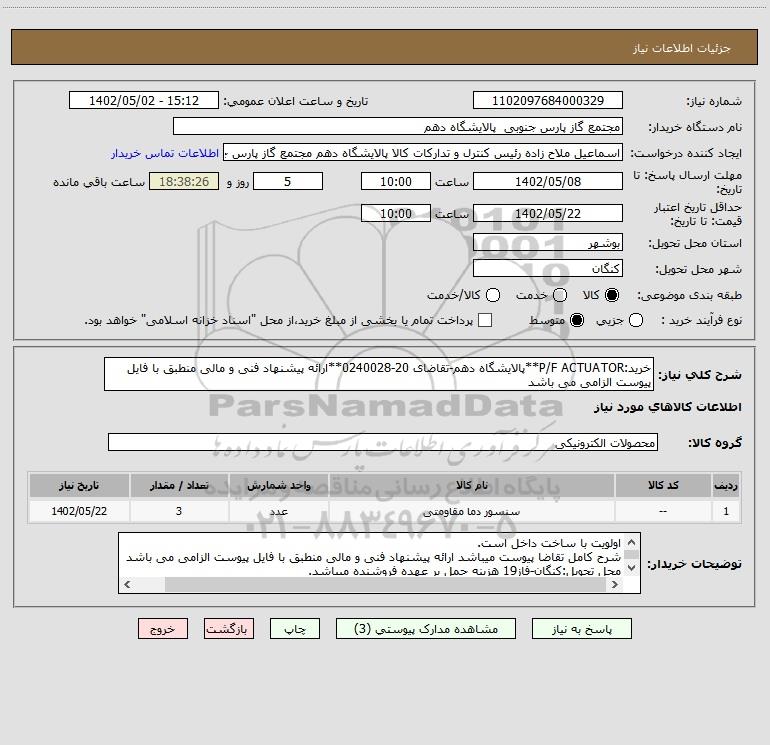Click right arrow of horizontal notes scrollbar
Image resolution: width=770 pixels, height=745 pixels.
614,584
